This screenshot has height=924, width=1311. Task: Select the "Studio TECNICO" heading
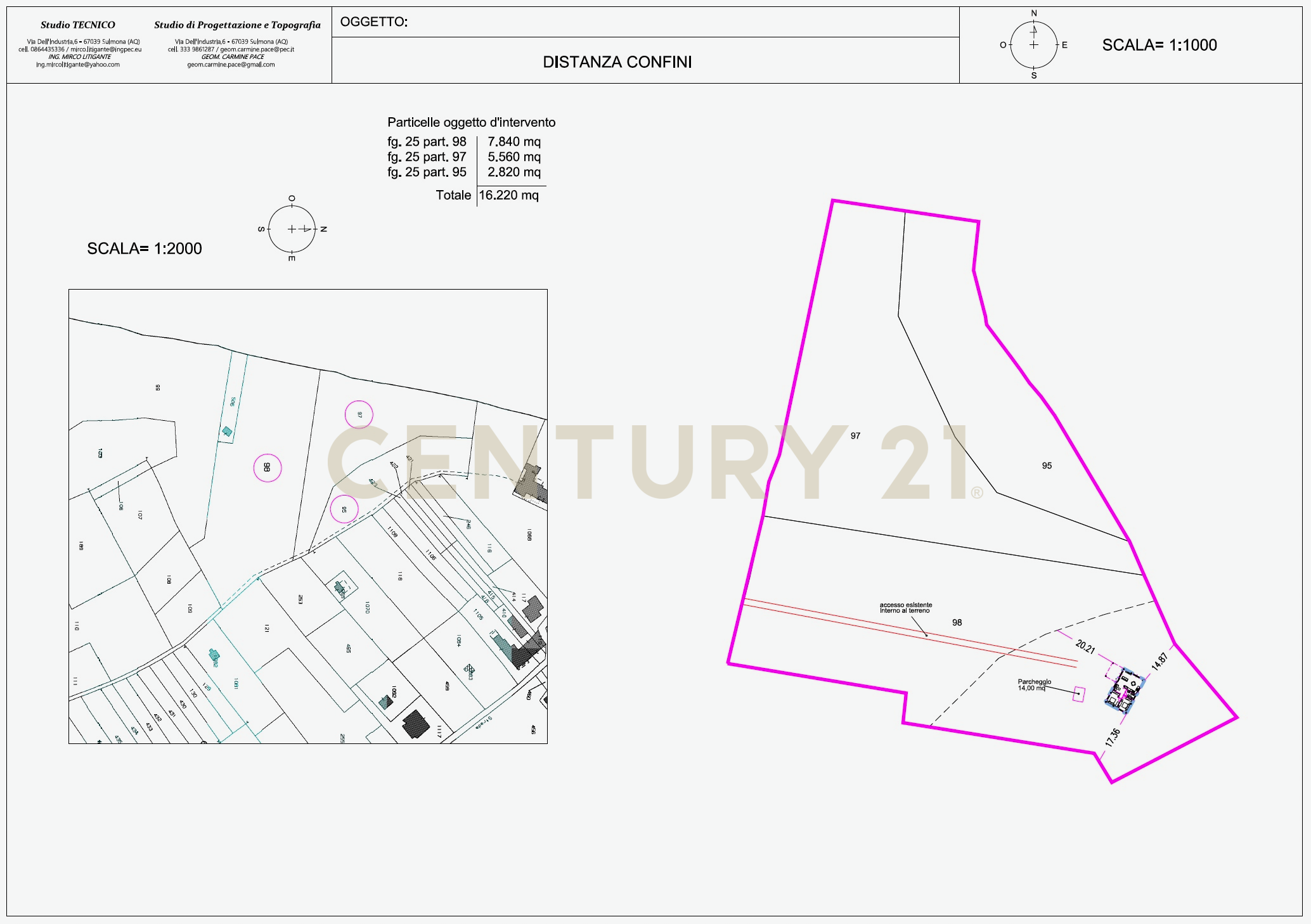78,25
